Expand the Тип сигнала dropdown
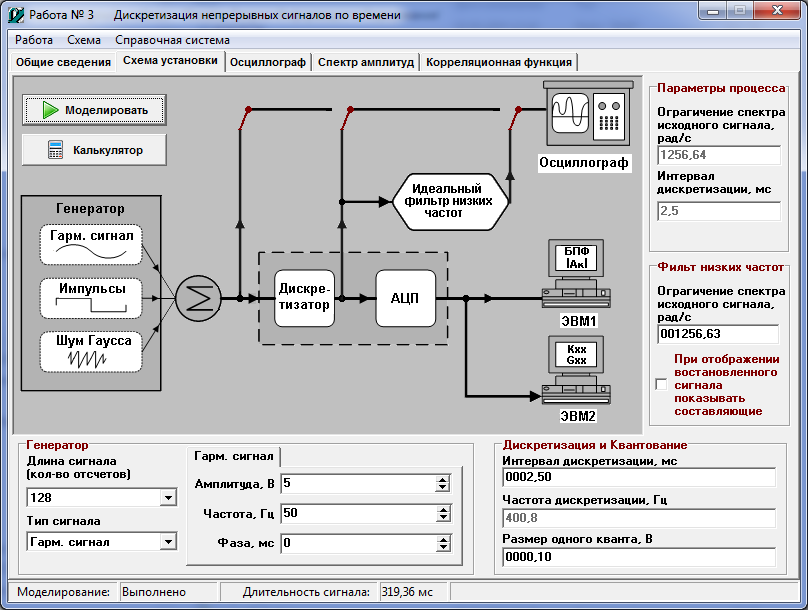This screenshot has width=808, height=610. coord(166,542)
